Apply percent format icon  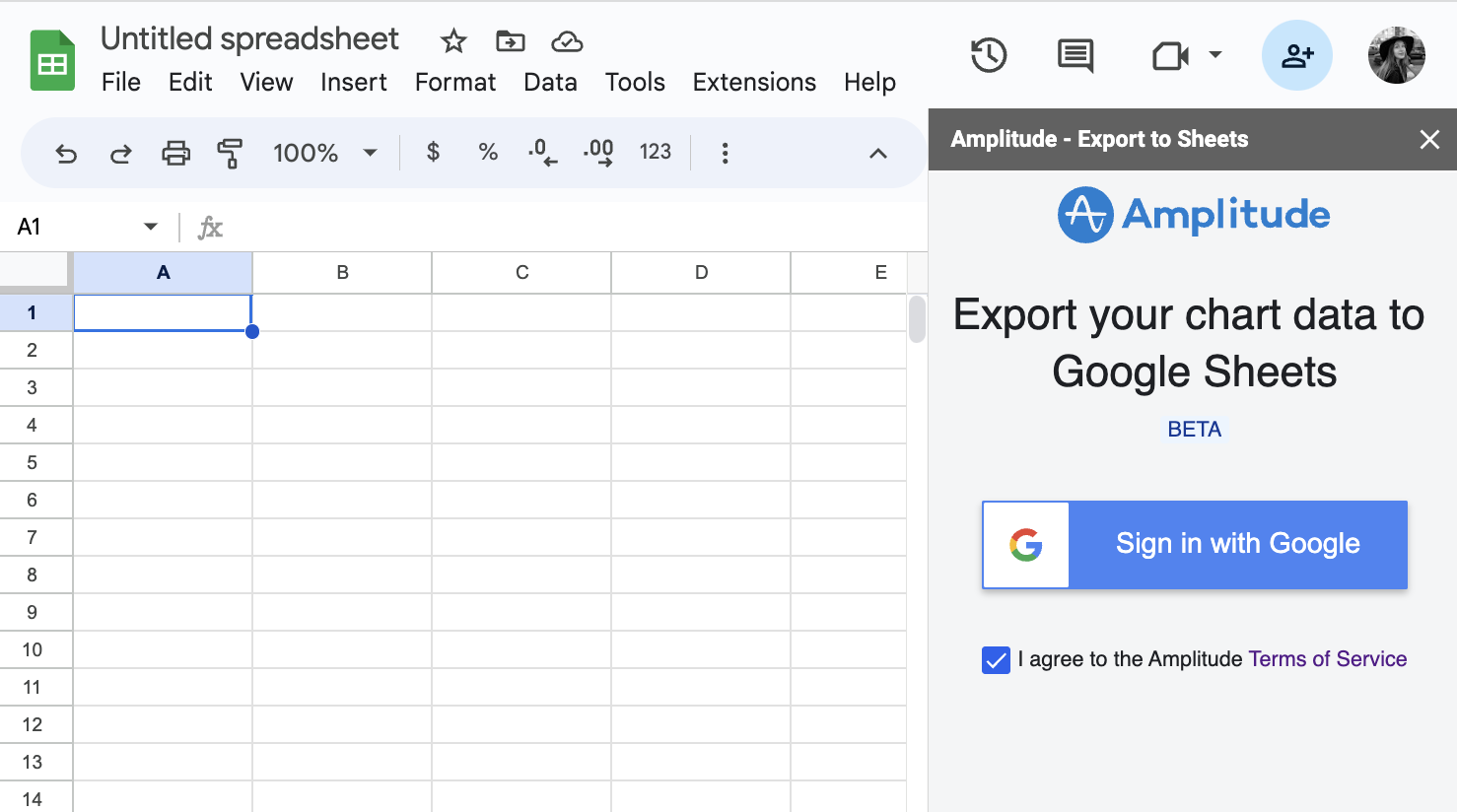point(488,152)
